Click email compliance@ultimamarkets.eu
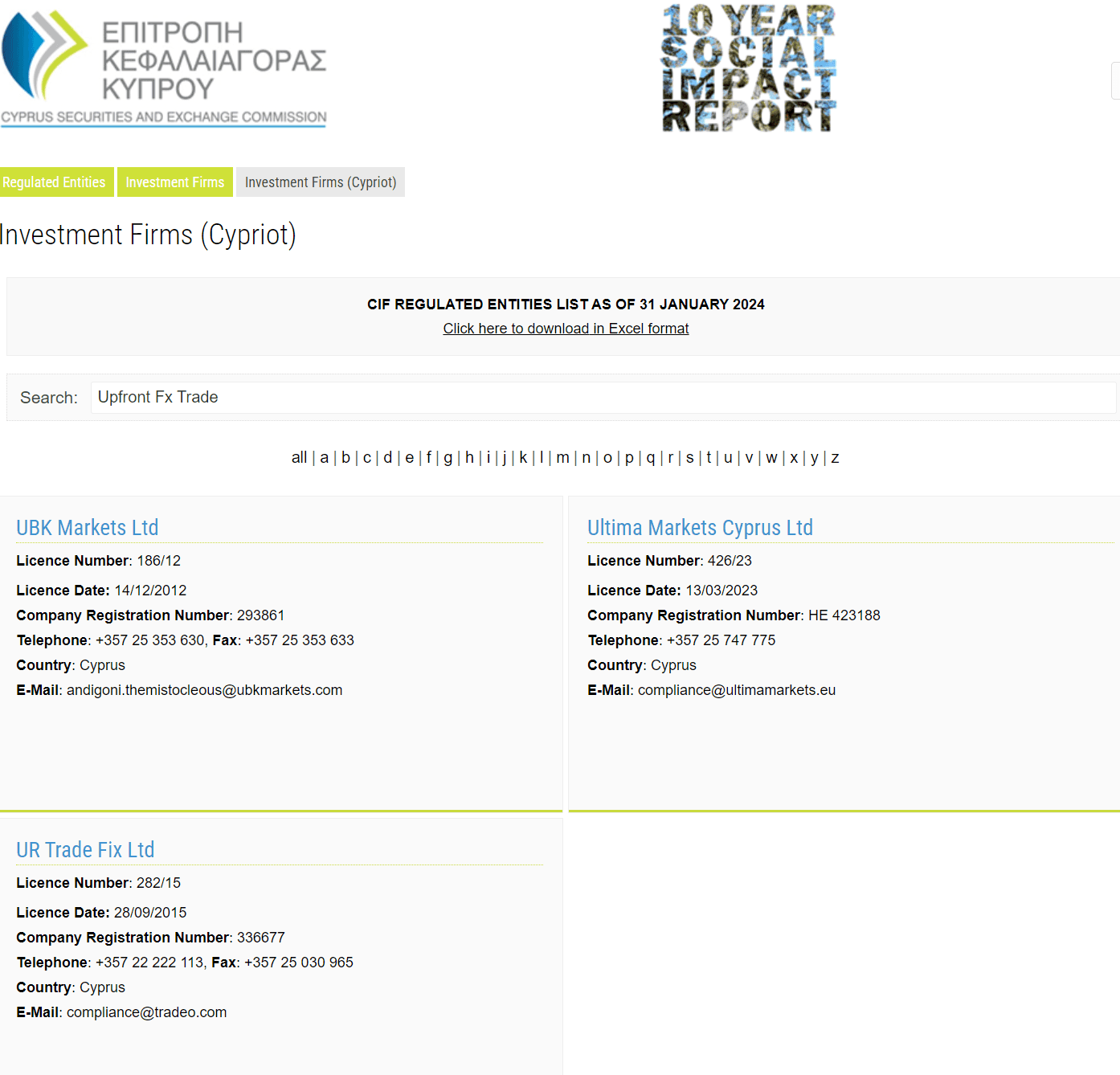 click(x=737, y=690)
